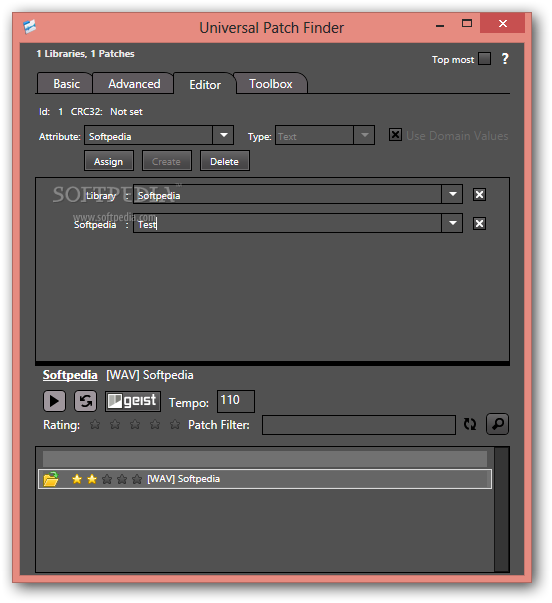The height and width of the screenshot is (603, 552).
Task: Open the Attribute dropdown arrow
Action: click(223, 135)
